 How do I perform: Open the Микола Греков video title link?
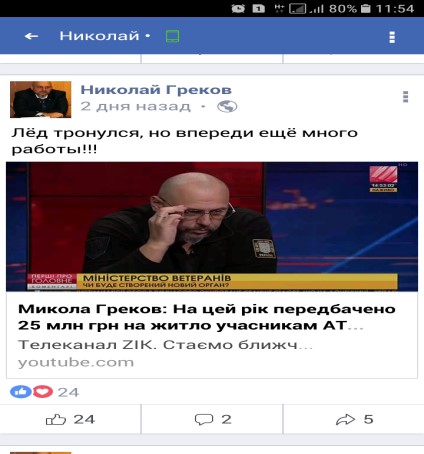click(x=207, y=317)
